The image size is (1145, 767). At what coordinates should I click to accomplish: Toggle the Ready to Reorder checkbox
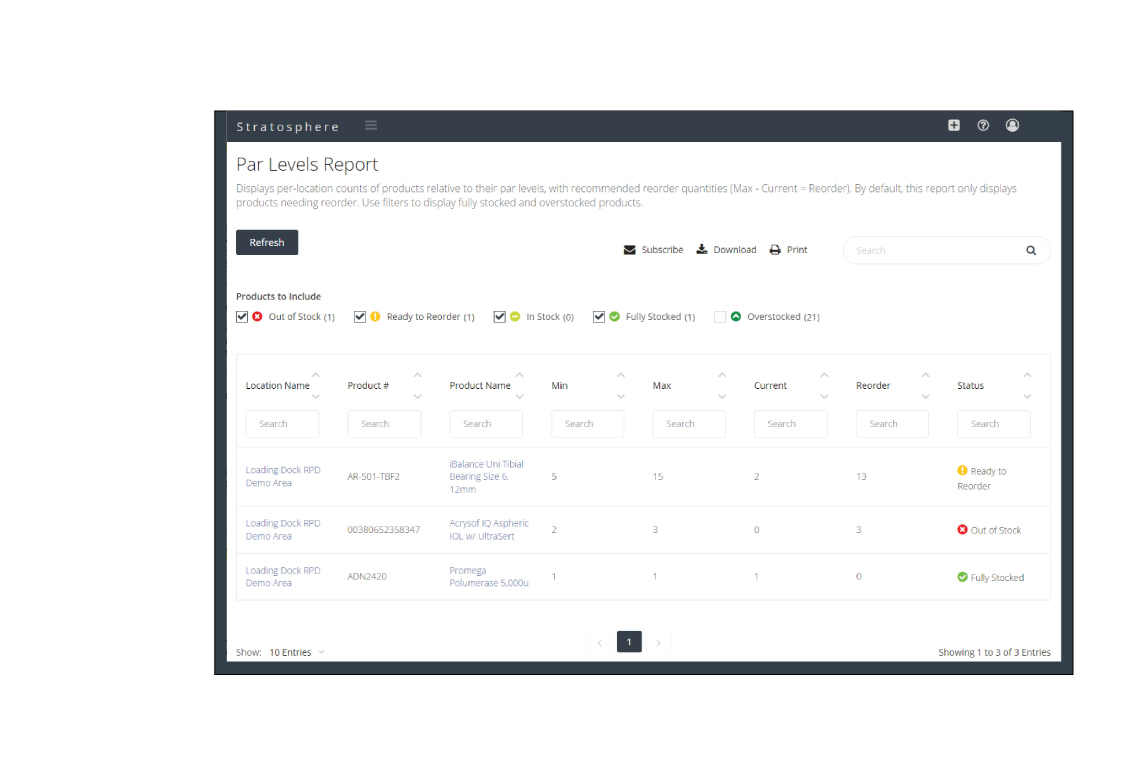pos(360,316)
